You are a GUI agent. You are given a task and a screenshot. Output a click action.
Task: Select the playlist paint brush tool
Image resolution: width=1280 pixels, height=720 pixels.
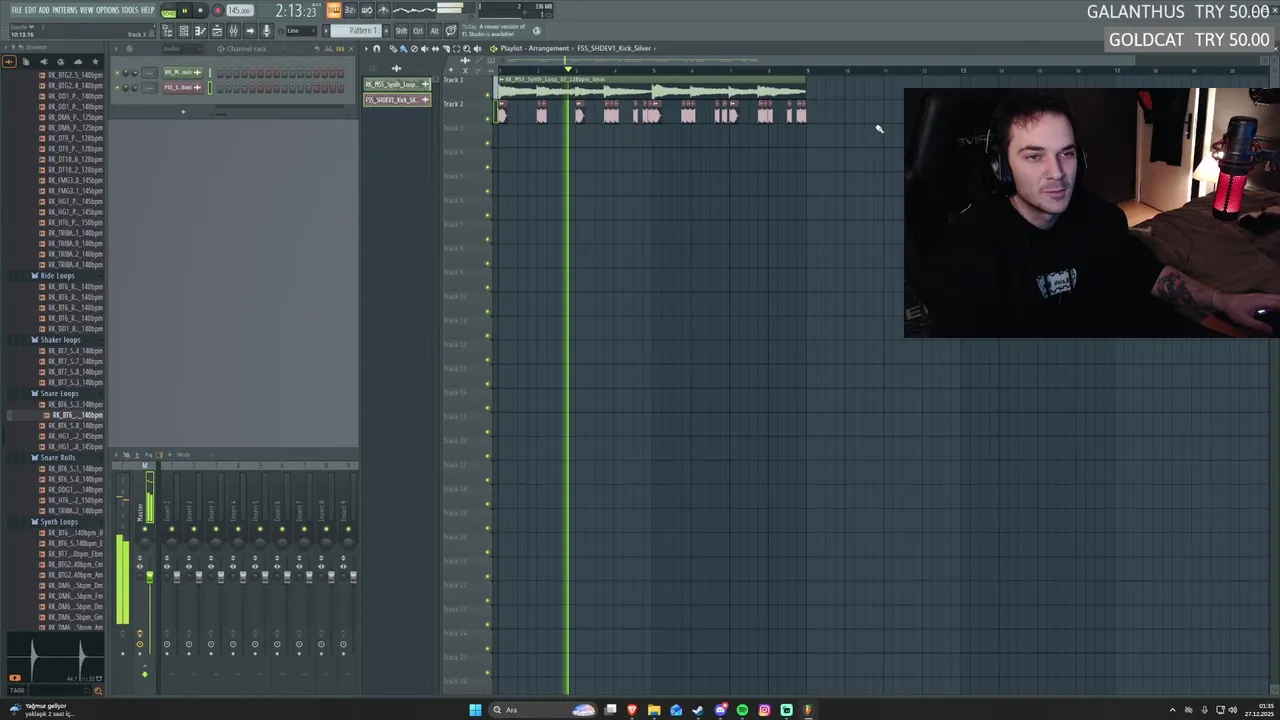coord(404,48)
